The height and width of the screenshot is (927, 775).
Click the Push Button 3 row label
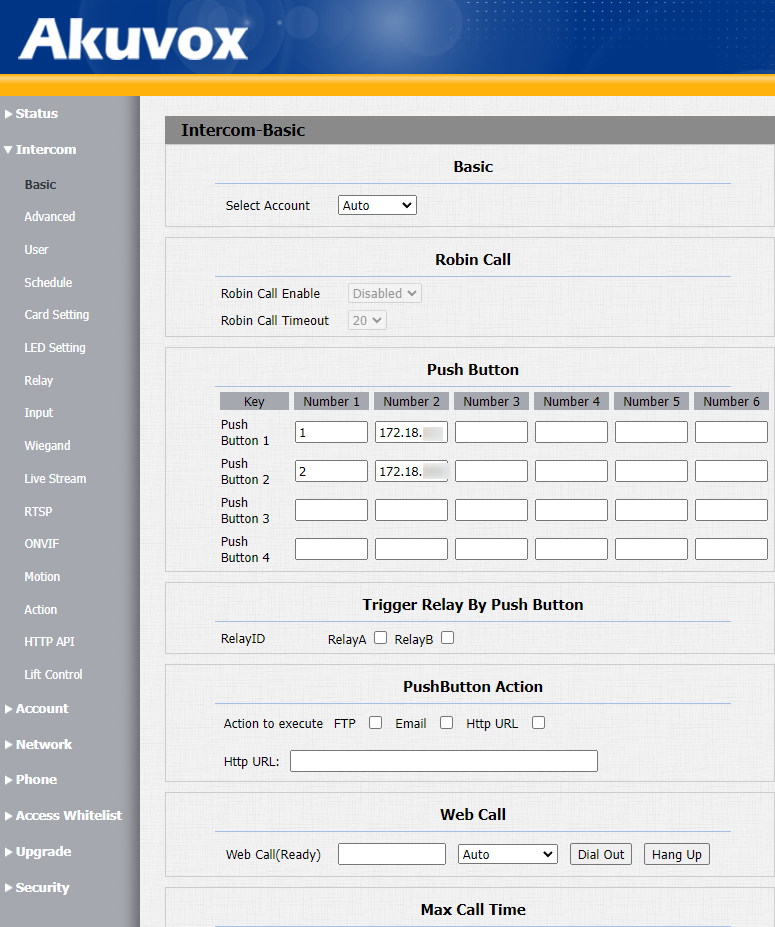click(245, 510)
